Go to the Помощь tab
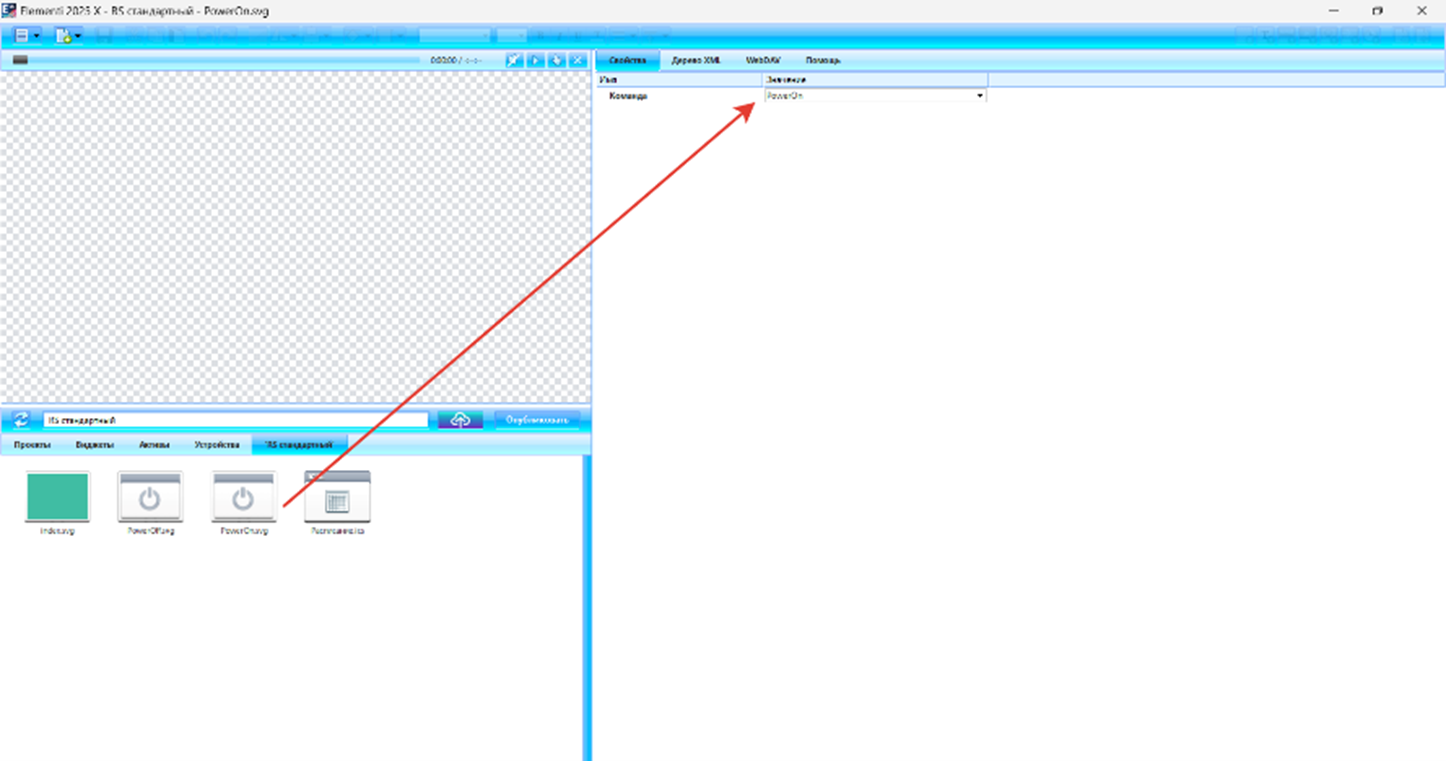 click(x=823, y=61)
